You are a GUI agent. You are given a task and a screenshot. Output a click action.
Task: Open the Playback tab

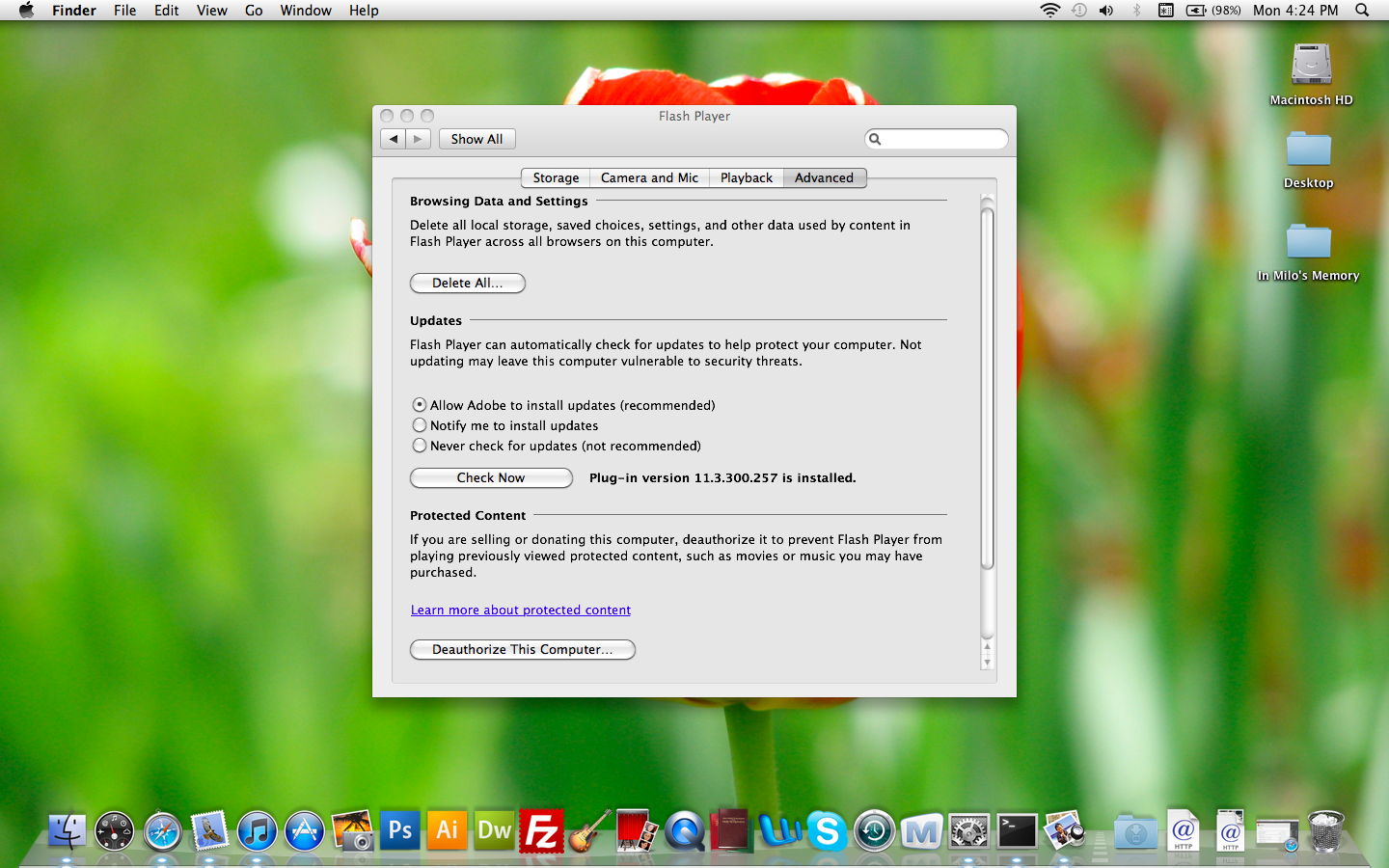pos(746,177)
